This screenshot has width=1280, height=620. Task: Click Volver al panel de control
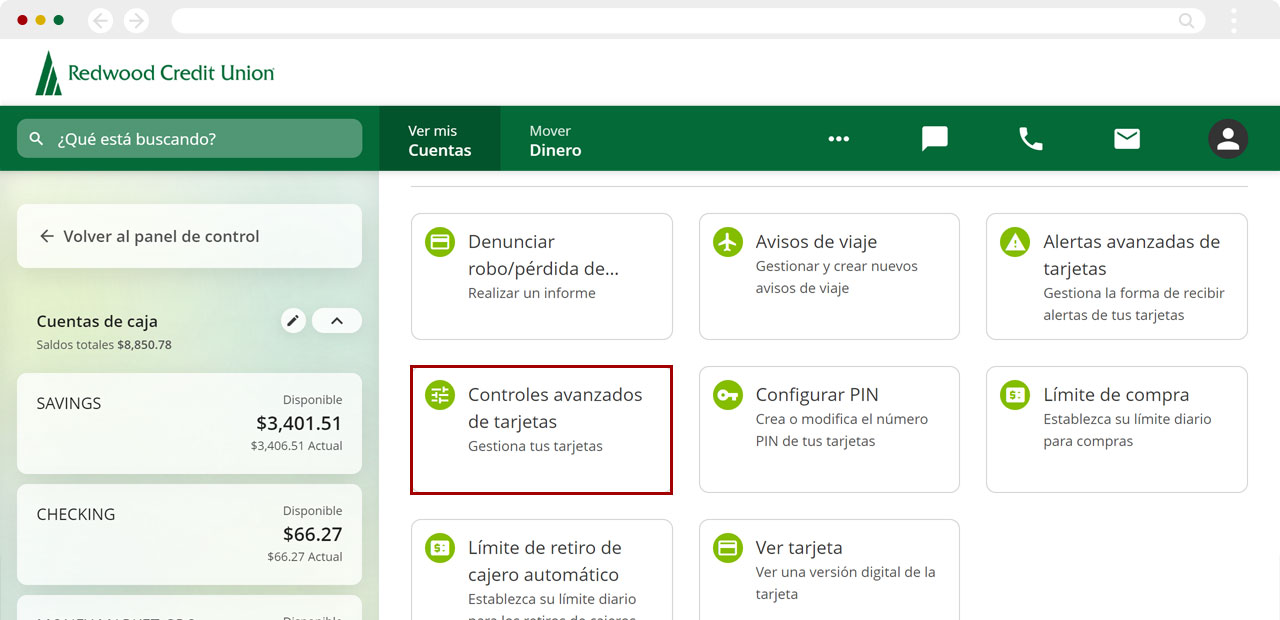(x=189, y=237)
